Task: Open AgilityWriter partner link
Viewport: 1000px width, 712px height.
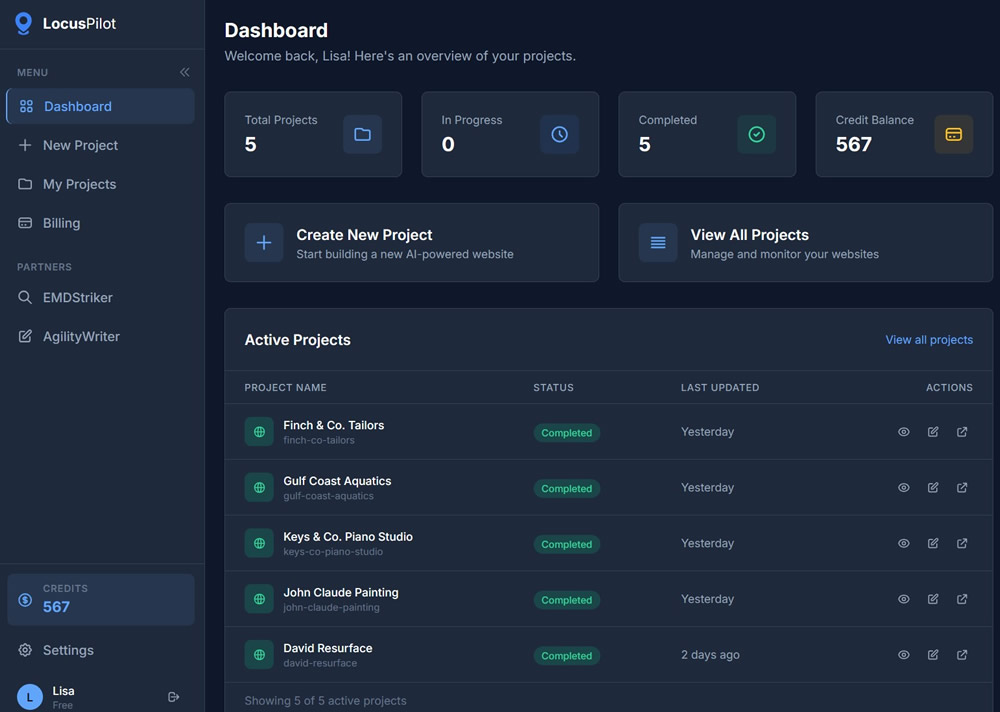Action: tap(81, 336)
